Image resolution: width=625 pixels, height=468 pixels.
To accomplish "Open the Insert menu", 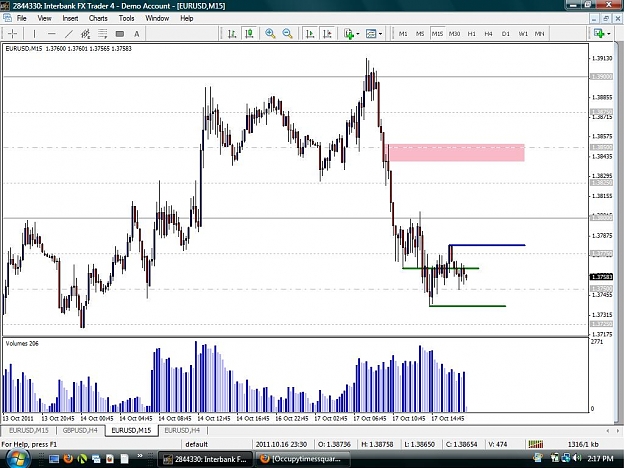I will [x=70, y=18].
